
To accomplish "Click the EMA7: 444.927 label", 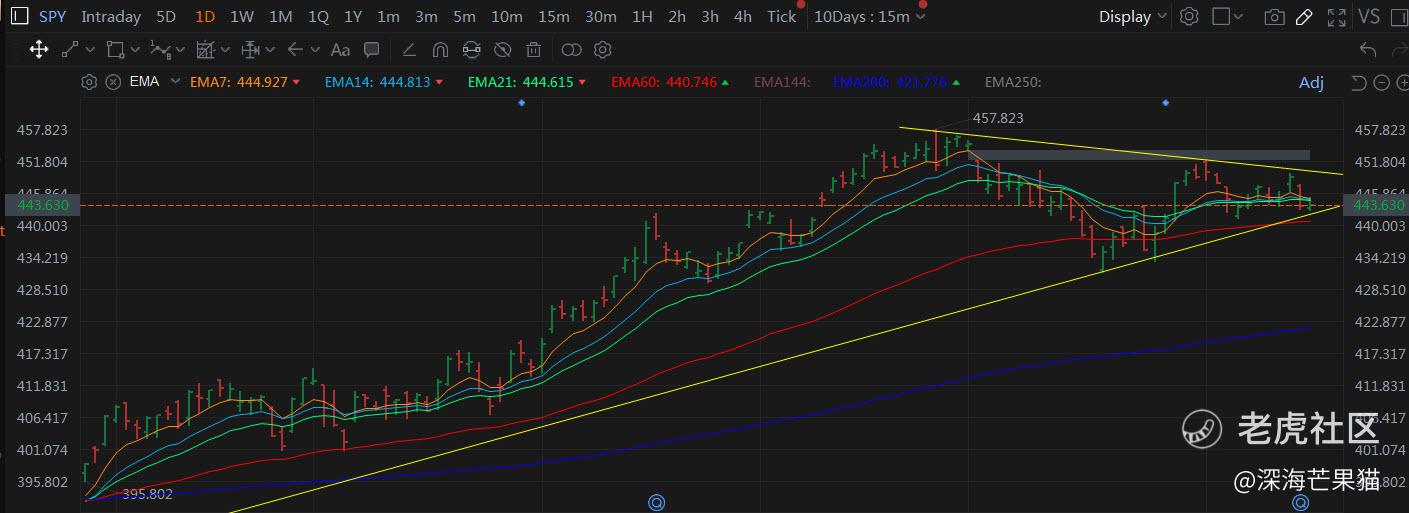I will pyautogui.click(x=239, y=82).
